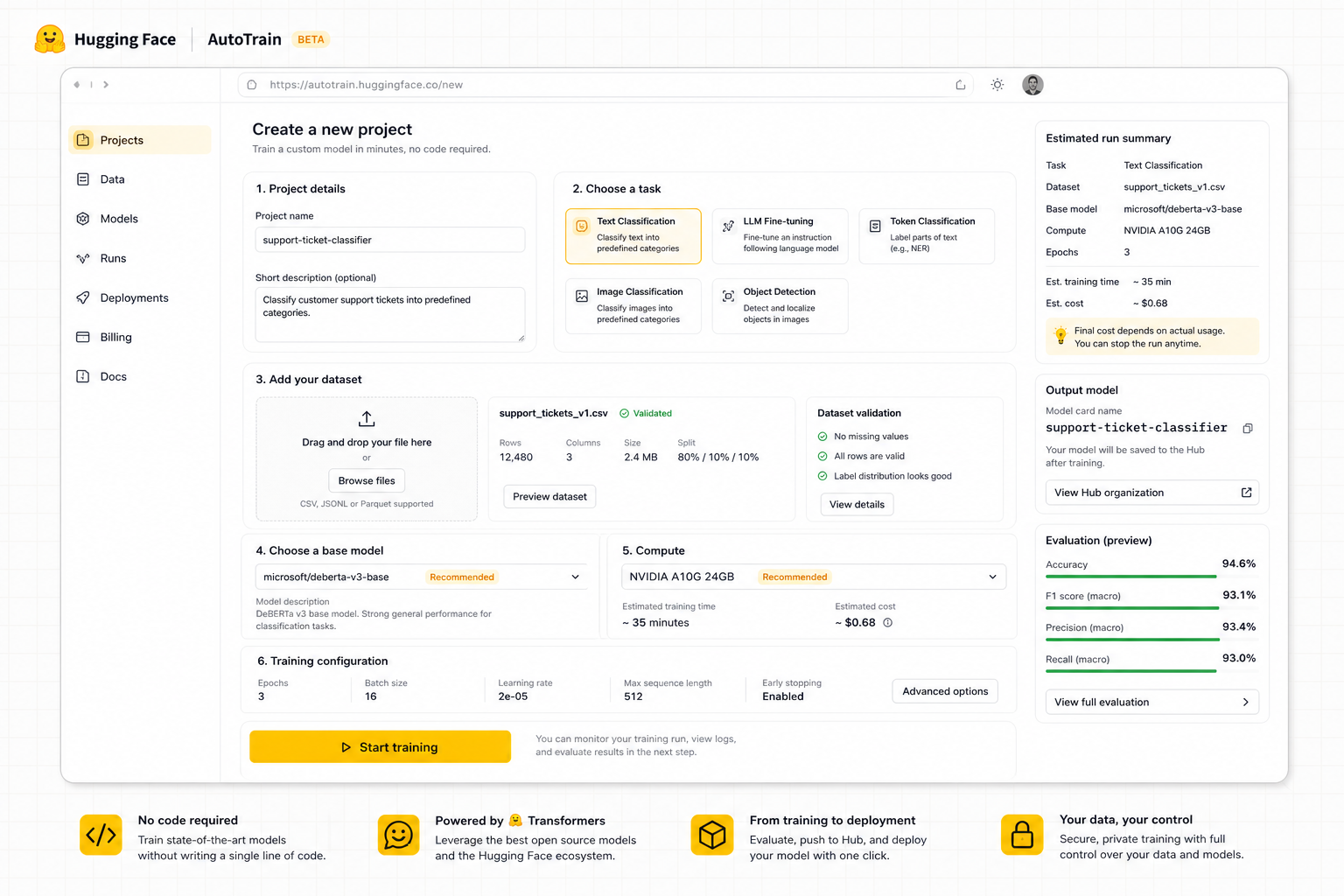Click the Data icon in sidebar

83,179
